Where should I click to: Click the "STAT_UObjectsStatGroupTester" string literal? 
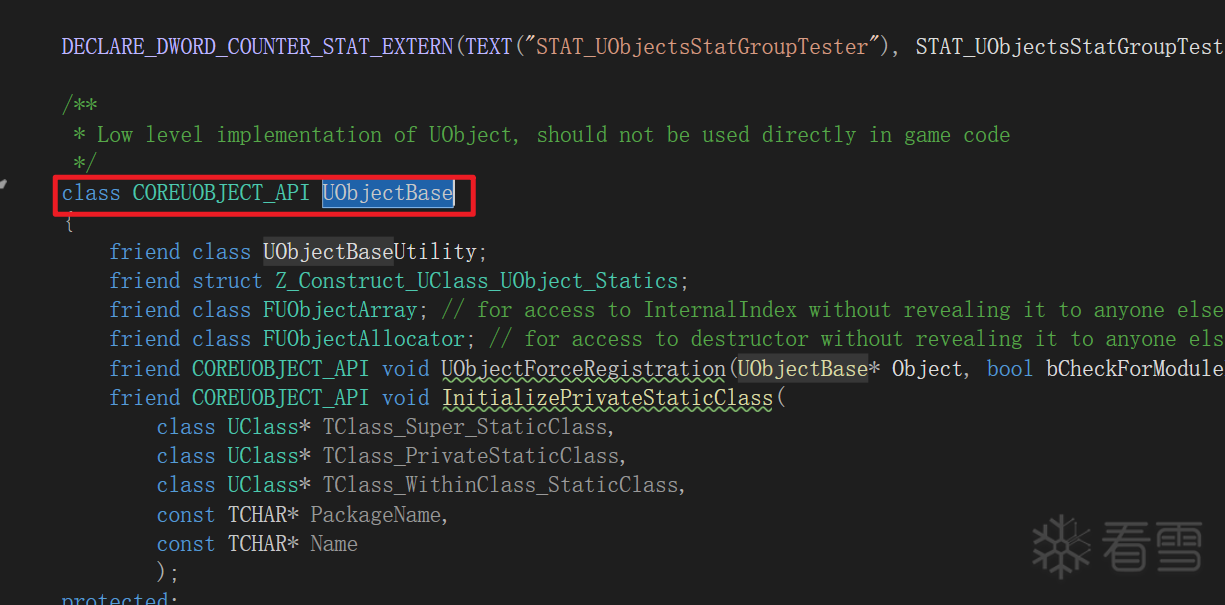tap(703, 47)
